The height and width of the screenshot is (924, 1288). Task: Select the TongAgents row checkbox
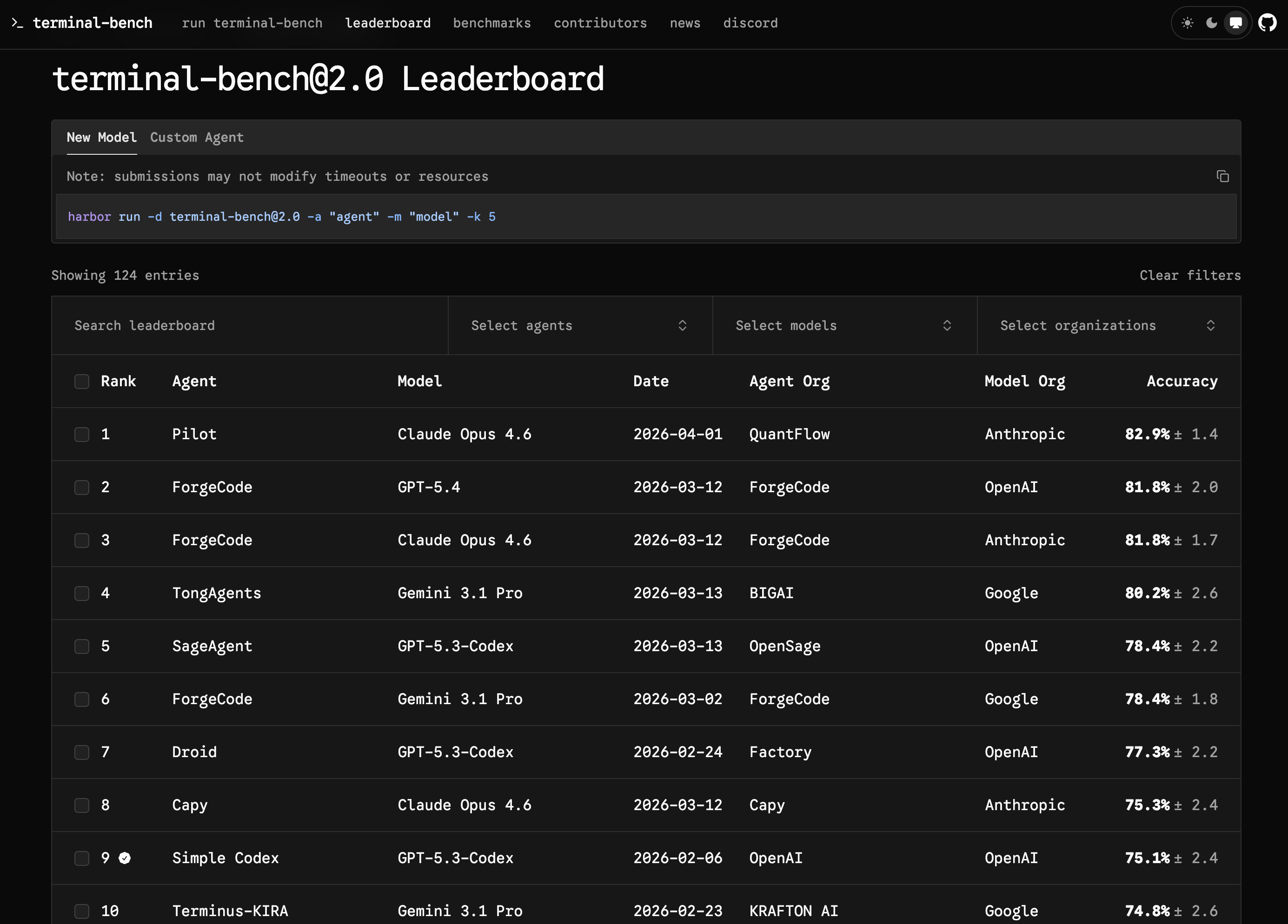pyautogui.click(x=82, y=593)
